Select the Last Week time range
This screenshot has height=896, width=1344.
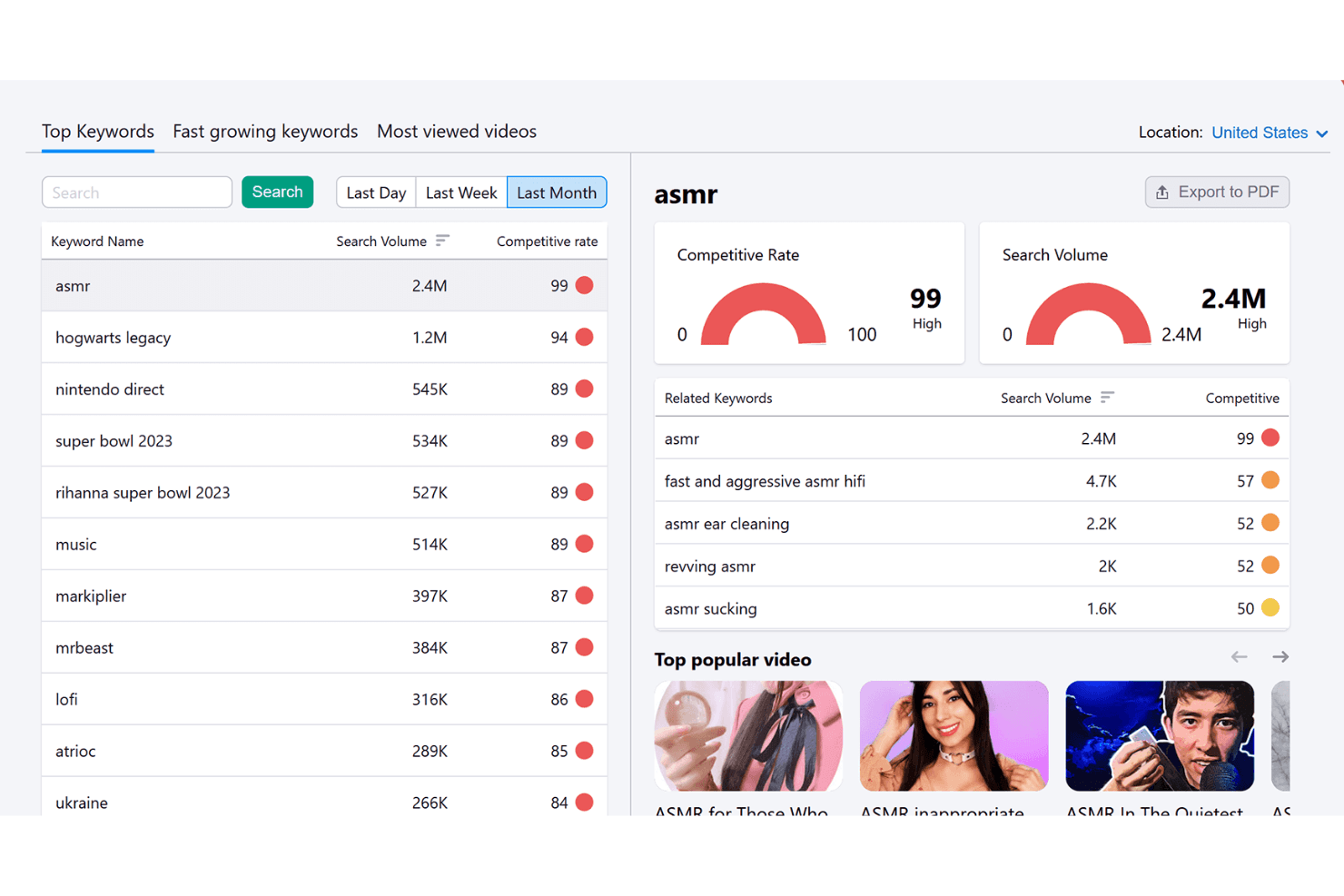click(461, 192)
